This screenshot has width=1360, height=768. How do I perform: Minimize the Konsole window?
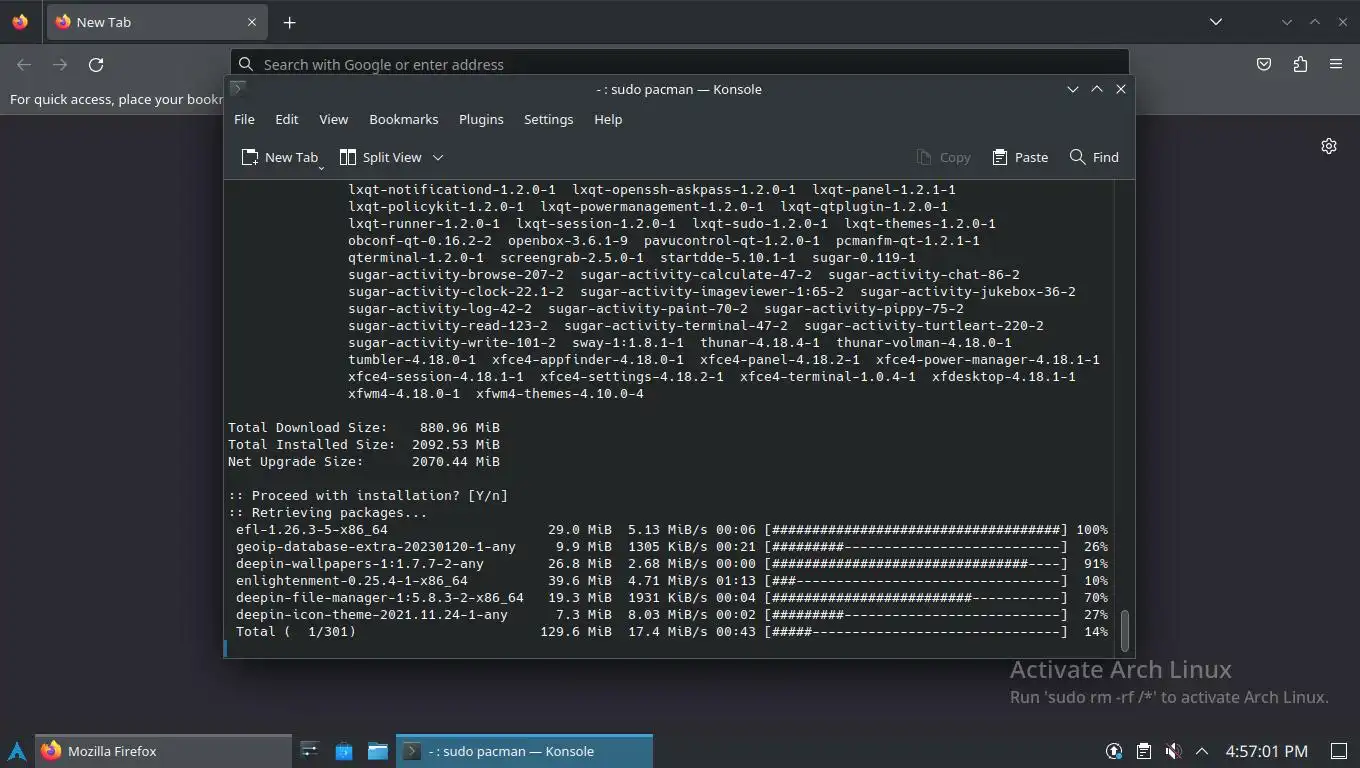(x=1072, y=89)
